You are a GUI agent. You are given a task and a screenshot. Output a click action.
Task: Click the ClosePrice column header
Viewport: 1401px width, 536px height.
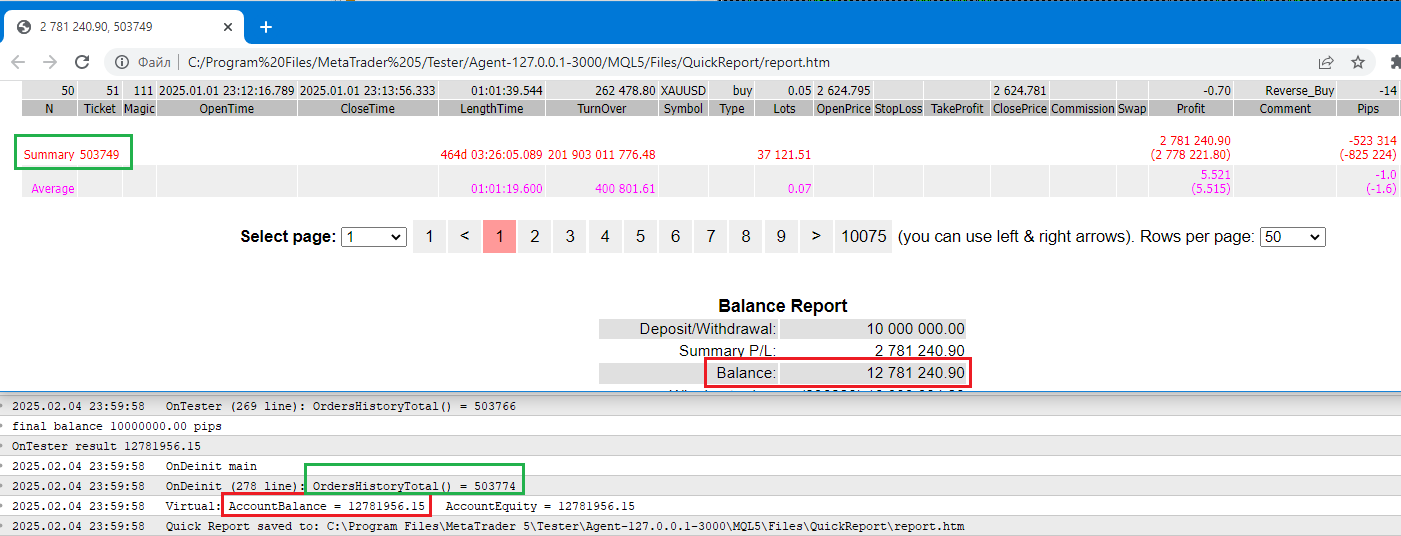tap(1020, 108)
